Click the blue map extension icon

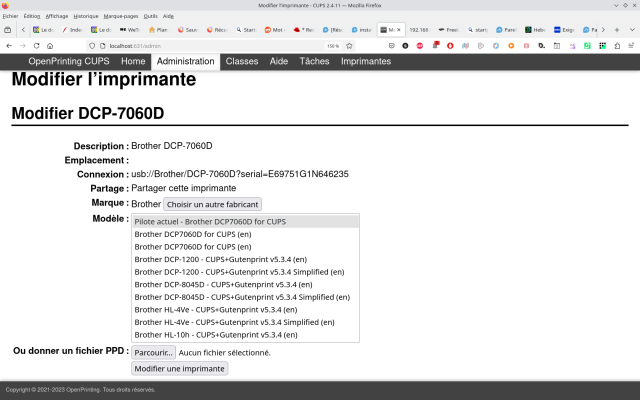coord(465,46)
